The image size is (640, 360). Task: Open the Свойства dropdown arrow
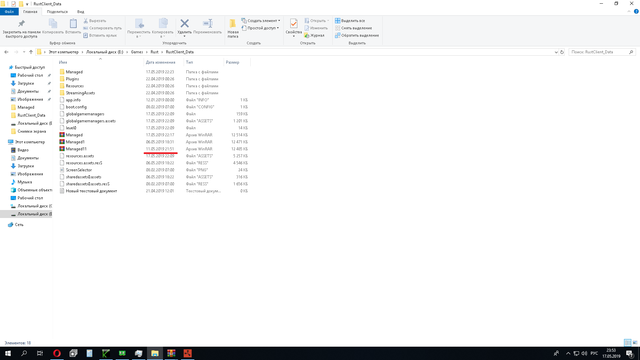293,36
